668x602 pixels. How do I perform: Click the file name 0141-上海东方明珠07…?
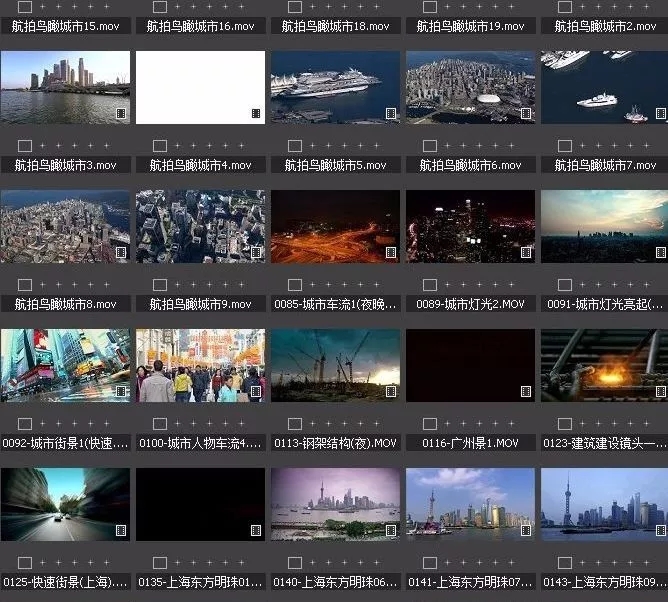pos(470,582)
